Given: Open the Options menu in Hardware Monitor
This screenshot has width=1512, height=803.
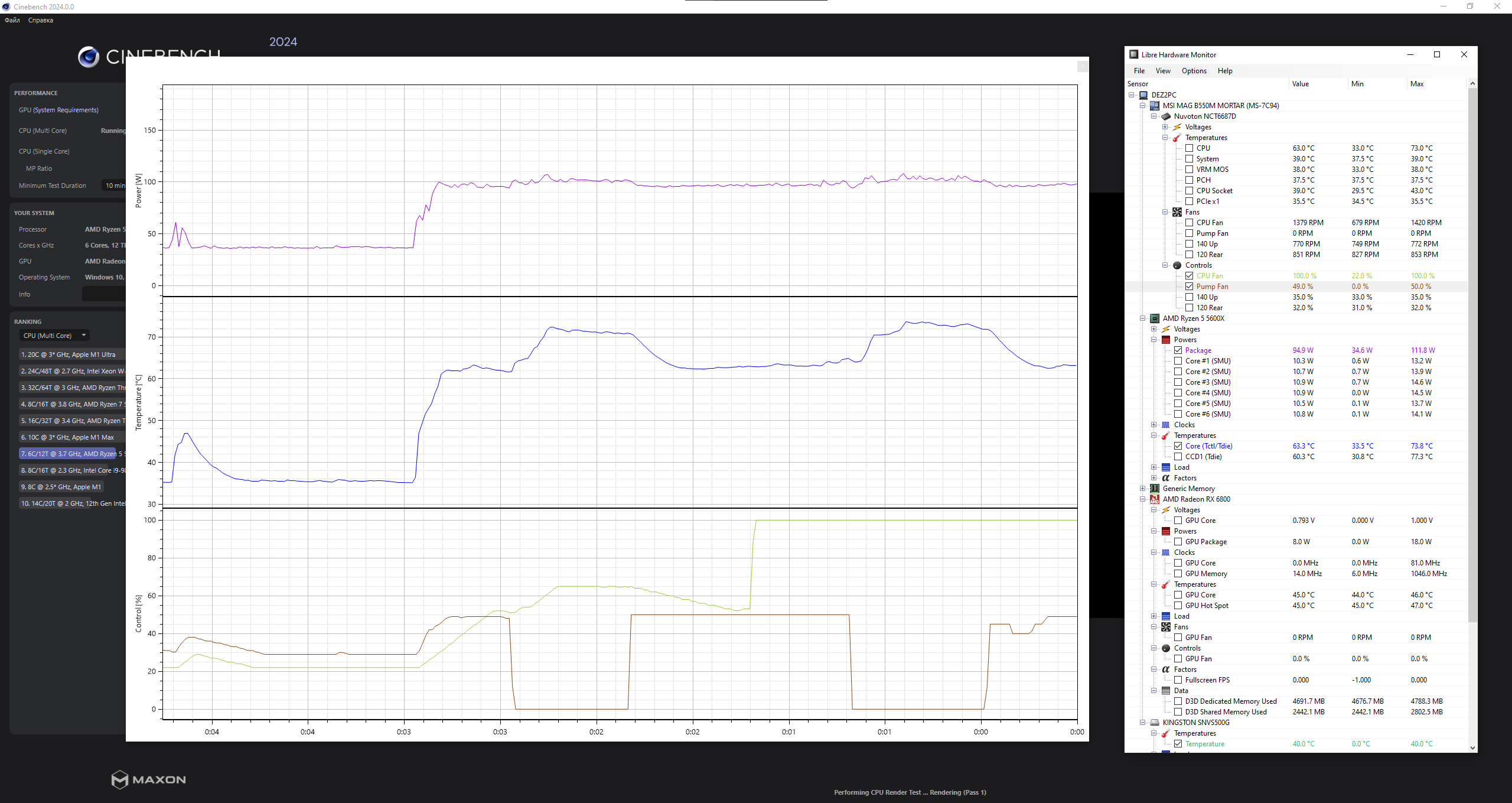Looking at the screenshot, I should tap(1194, 71).
